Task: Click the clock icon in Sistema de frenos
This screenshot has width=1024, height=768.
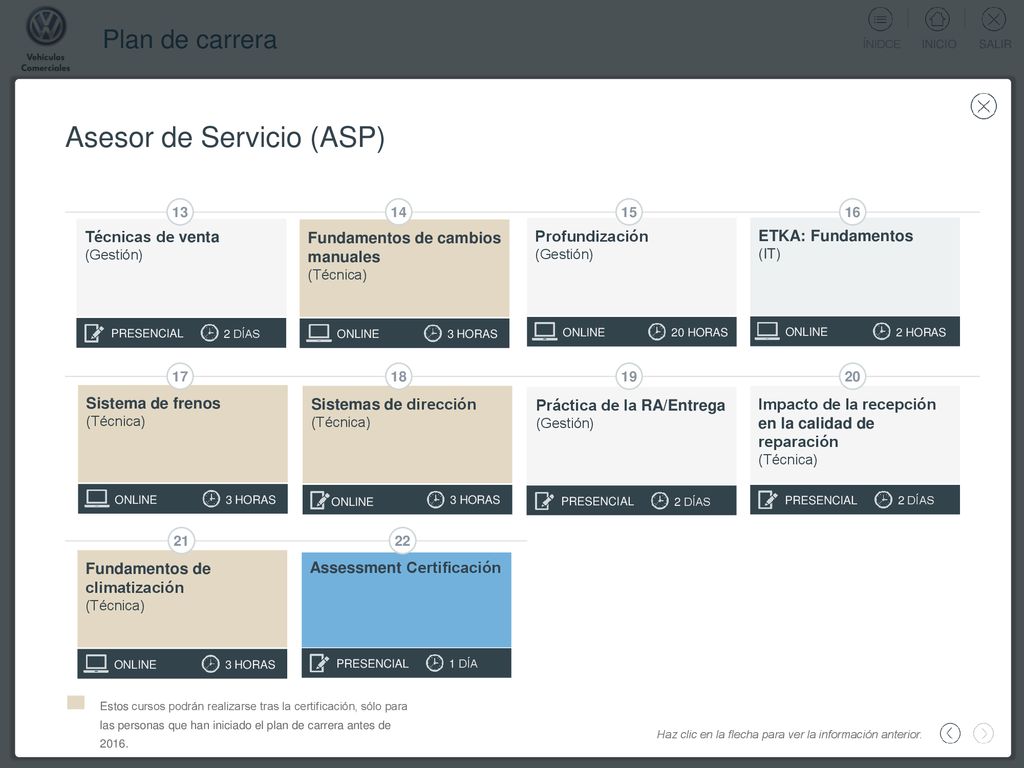Action: coord(211,499)
